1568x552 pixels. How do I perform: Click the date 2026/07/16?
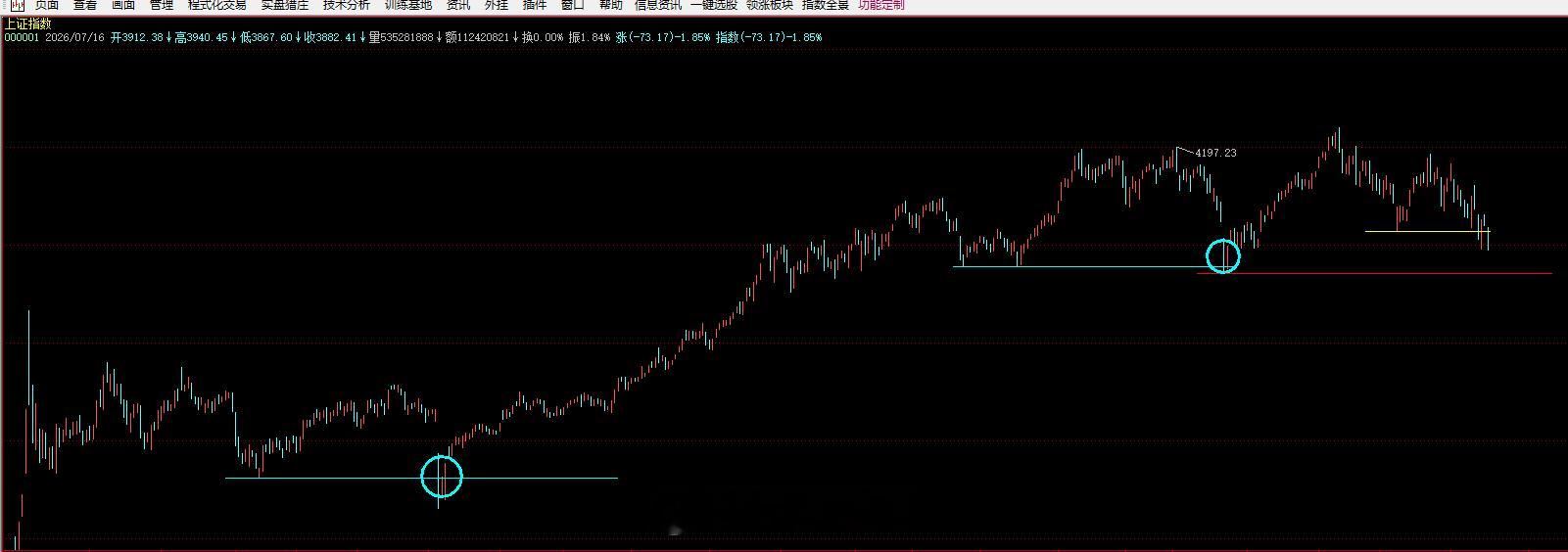[x=75, y=37]
